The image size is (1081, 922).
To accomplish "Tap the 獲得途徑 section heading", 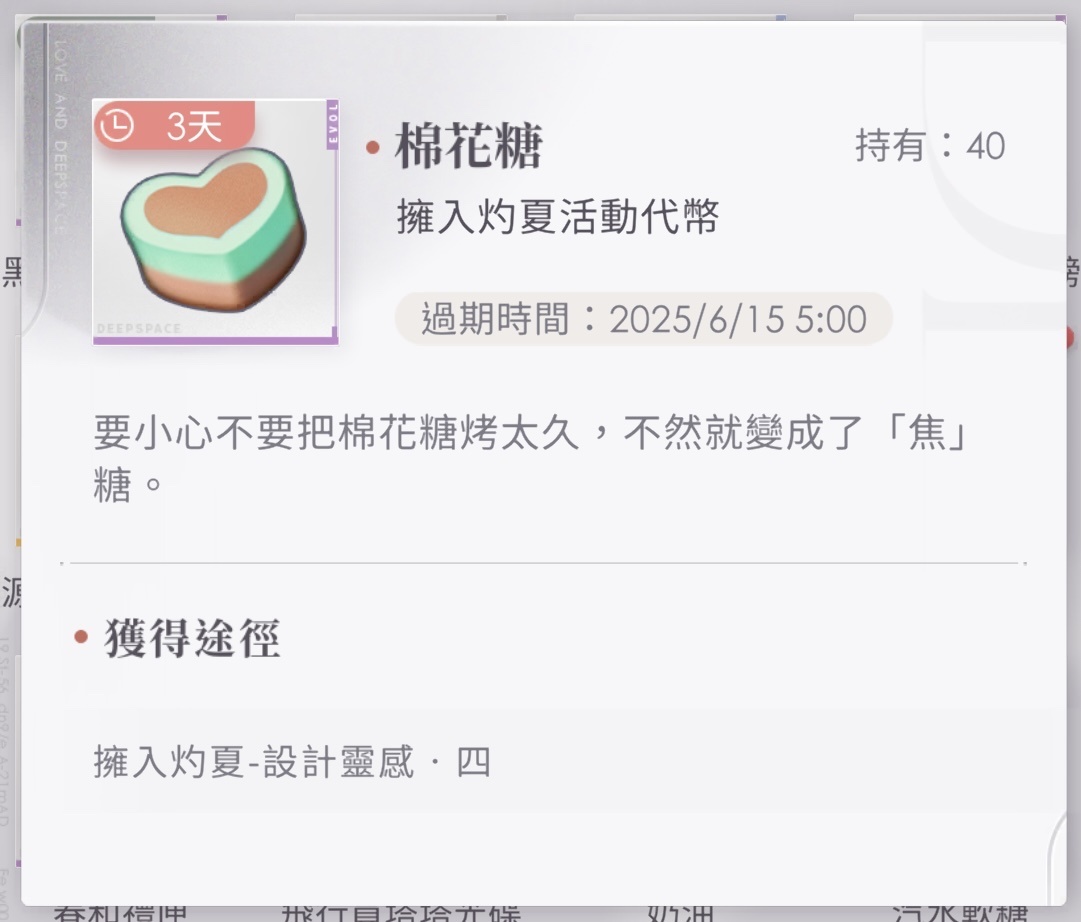I will 192,638.
